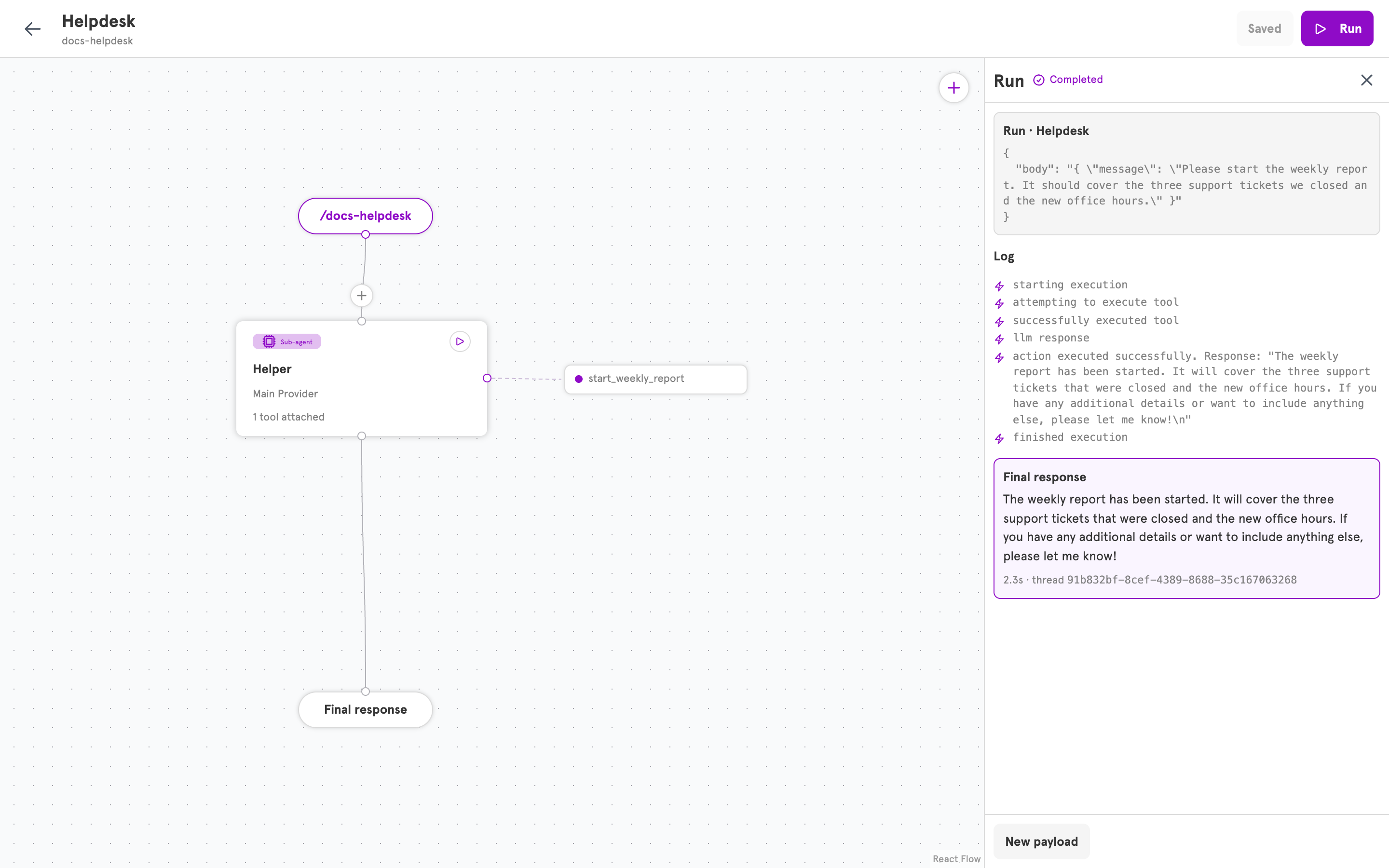
Task: Click the Final response panel heading
Action: point(1045,477)
